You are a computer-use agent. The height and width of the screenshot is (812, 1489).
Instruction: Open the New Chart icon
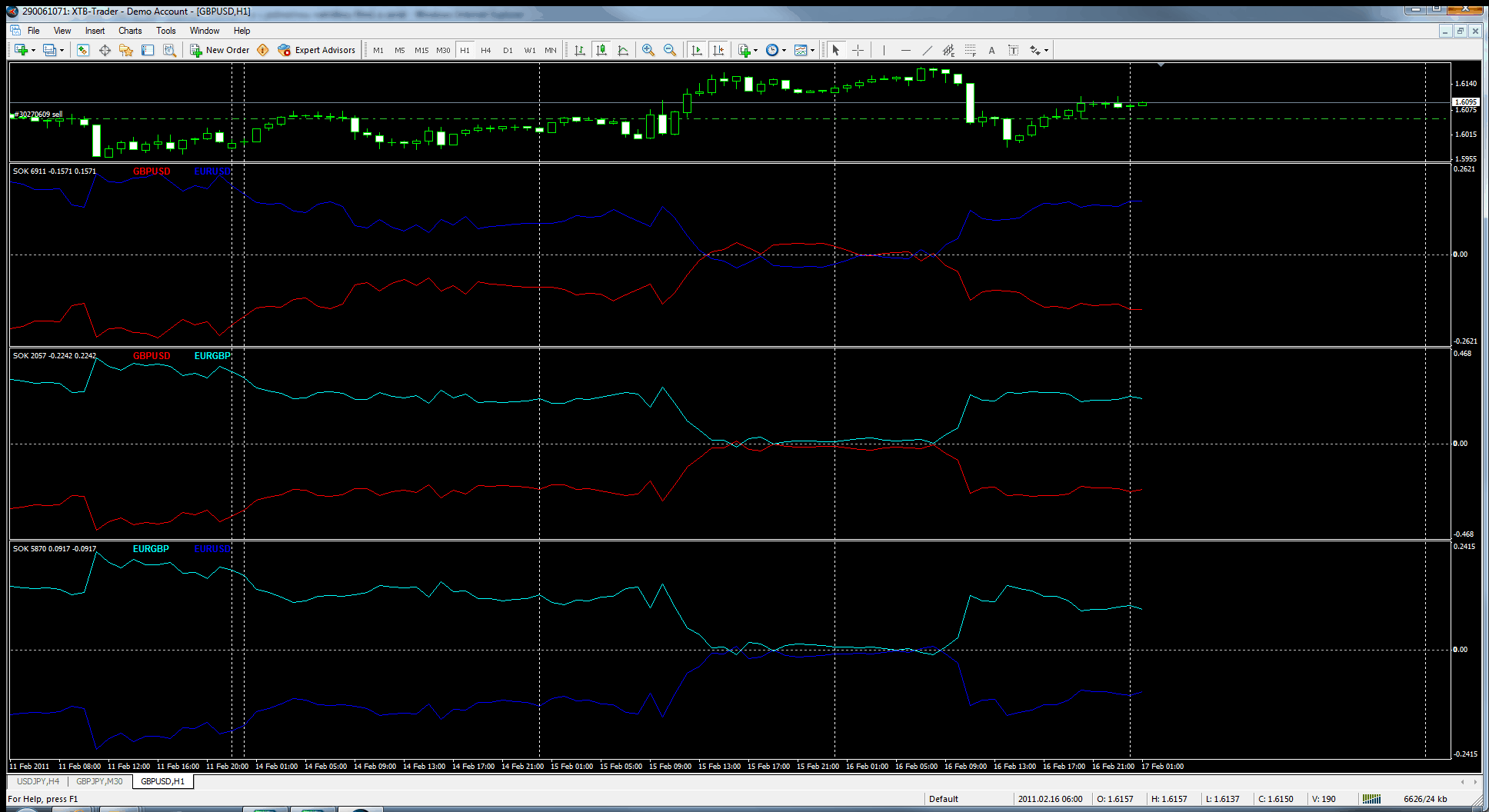21,50
